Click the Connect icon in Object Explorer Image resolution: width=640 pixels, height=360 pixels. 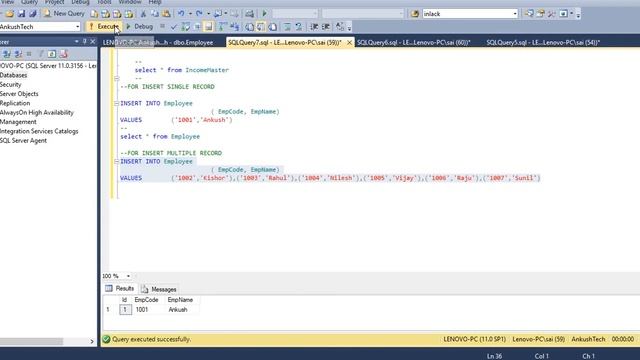click(x=7, y=54)
